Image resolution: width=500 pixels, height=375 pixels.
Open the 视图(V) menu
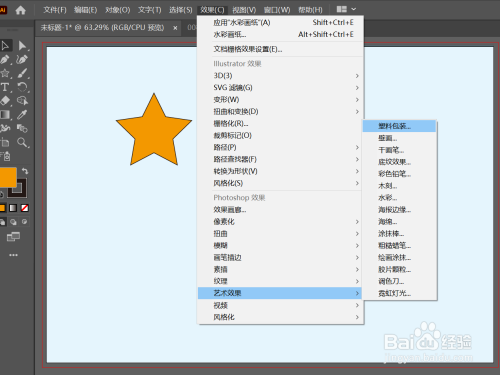[244, 10]
